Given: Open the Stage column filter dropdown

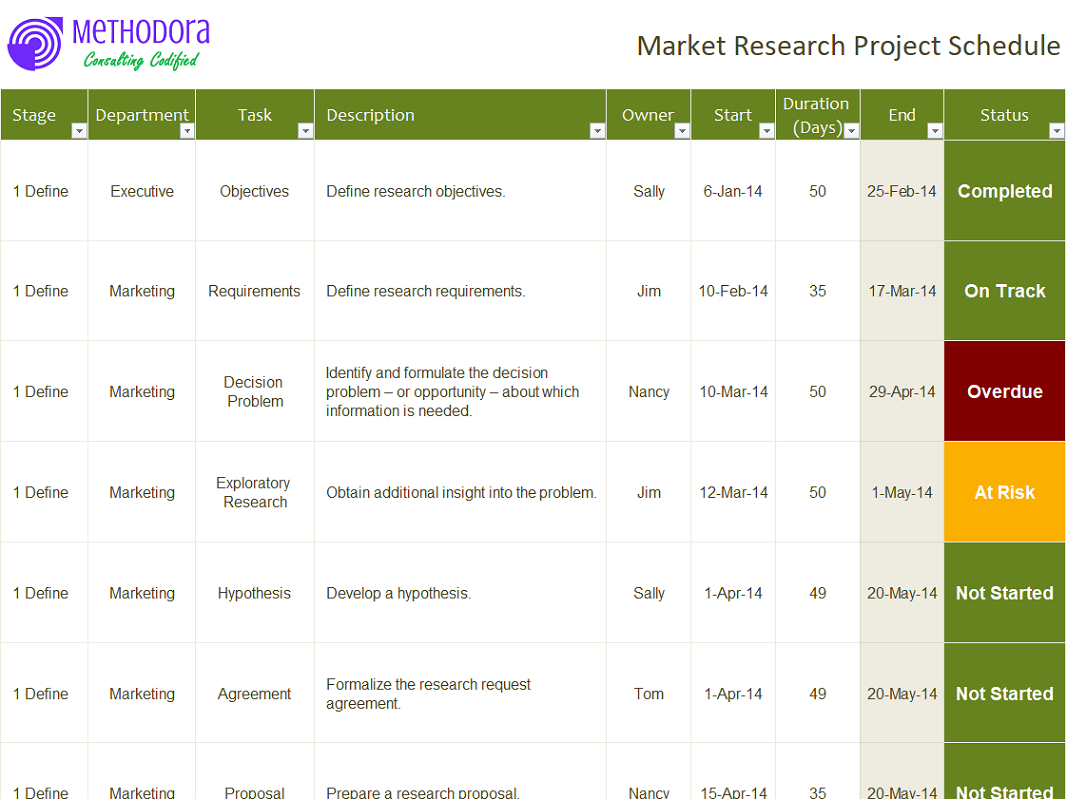Looking at the screenshot, I should pyautogui.click(x=79, y=131).
